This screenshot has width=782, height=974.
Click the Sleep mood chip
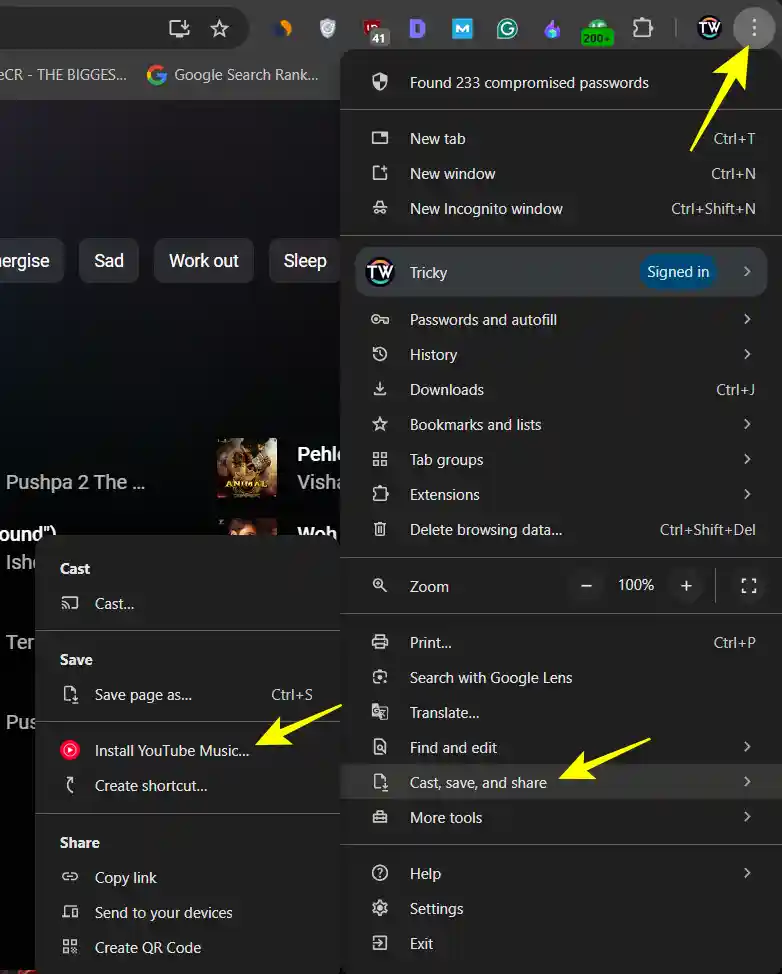click(304, 260)
